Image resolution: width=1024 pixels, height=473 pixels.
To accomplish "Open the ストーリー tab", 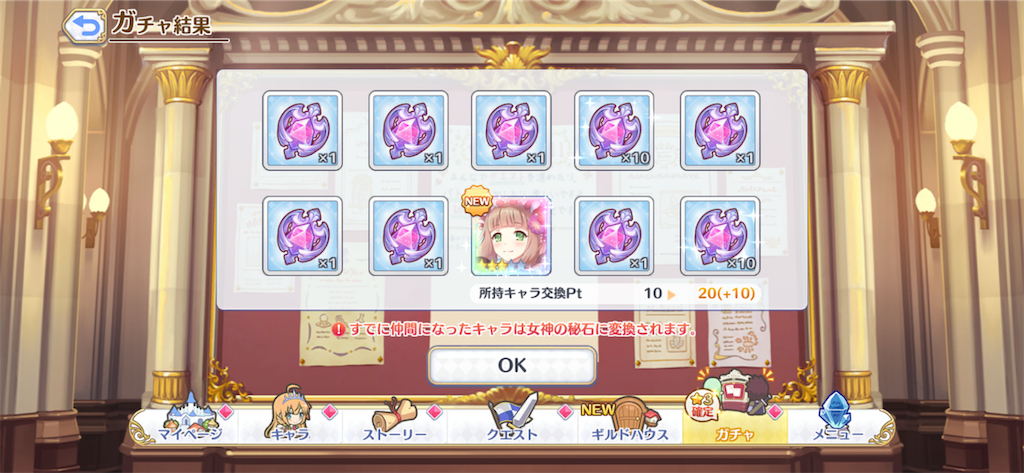I will pyautogui.click(x=392, y=423).
